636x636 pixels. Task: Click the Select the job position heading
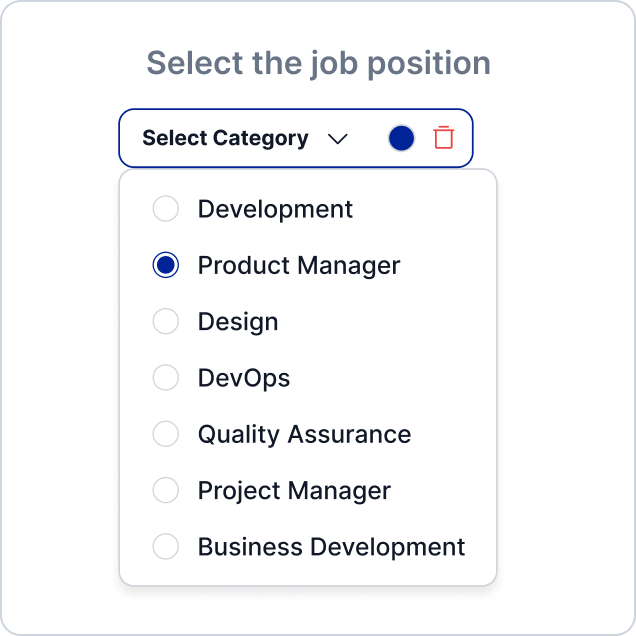coord(318,64)
